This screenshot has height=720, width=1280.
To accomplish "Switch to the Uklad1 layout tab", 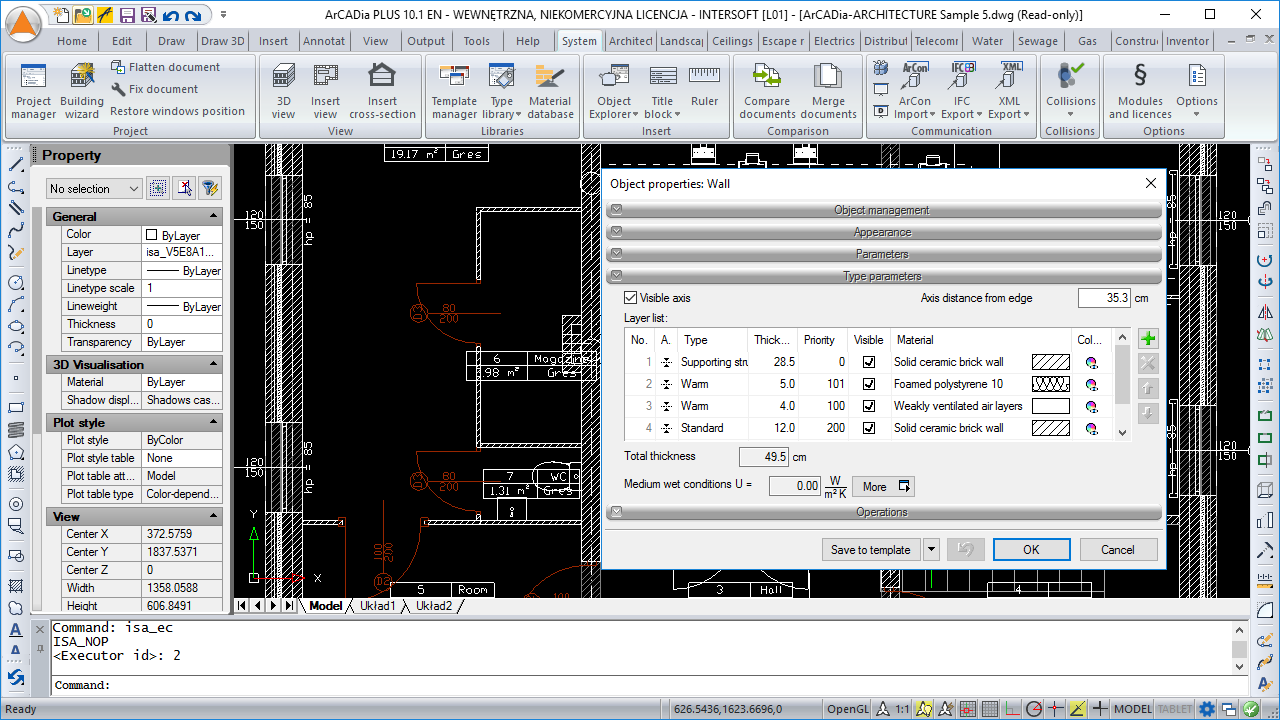I will pyautogui.click(x=377, y=606).
